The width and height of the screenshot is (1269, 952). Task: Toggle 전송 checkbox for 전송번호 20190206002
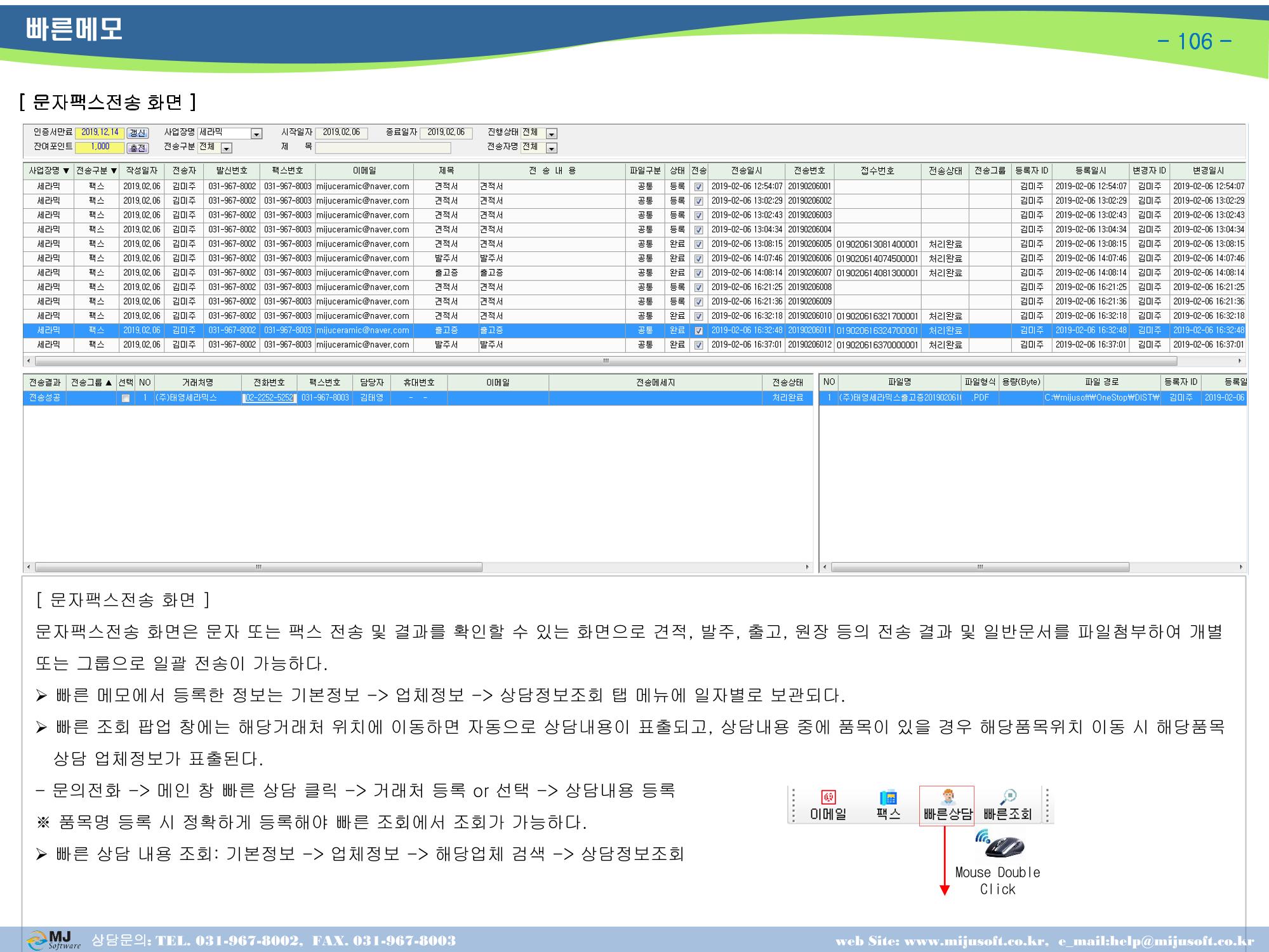[x=699, y=201]
